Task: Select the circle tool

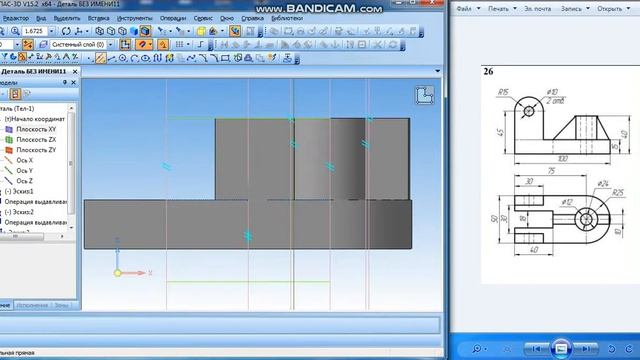Action: (x=123, y=58)
